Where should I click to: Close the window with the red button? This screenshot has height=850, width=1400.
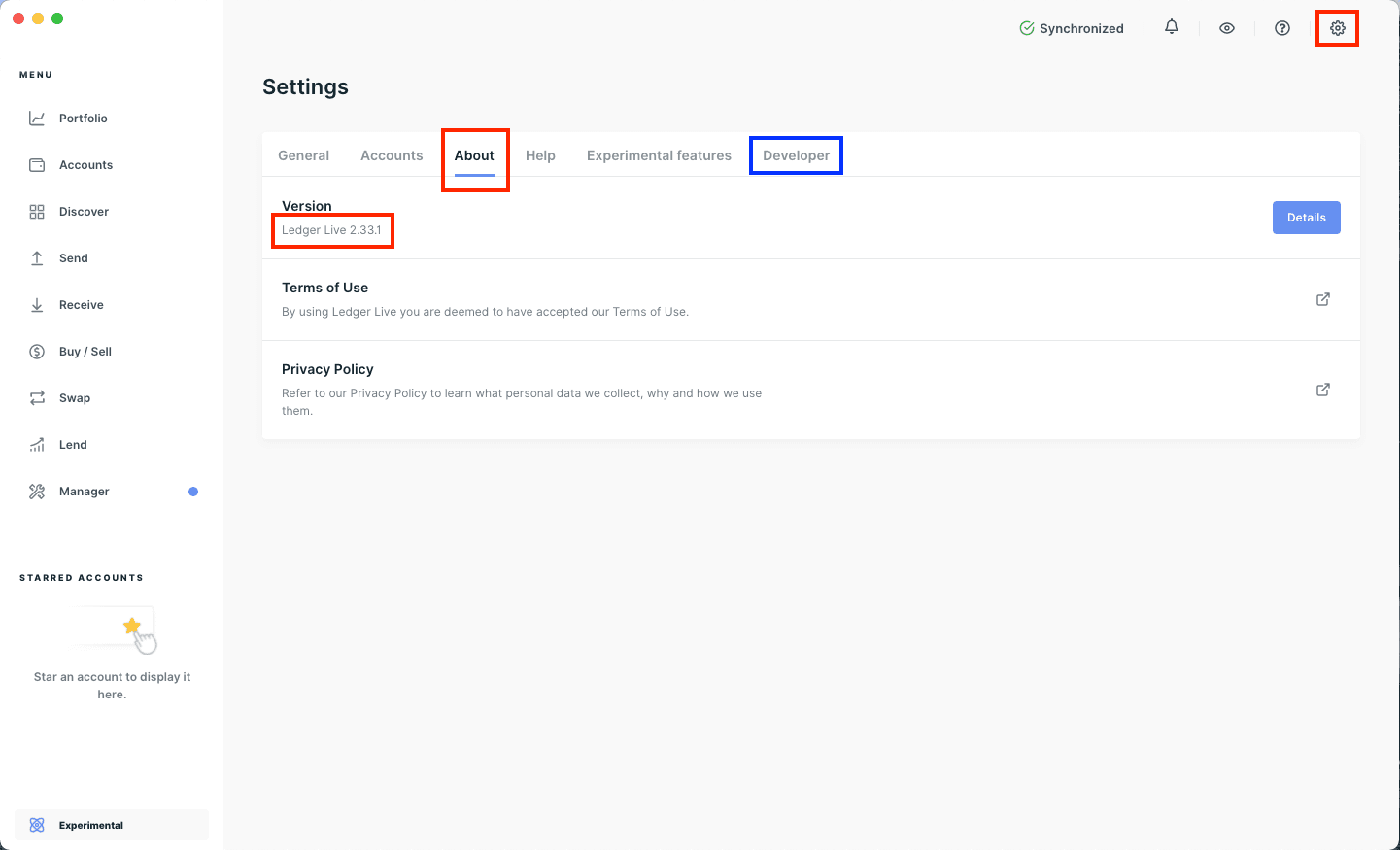18,18
